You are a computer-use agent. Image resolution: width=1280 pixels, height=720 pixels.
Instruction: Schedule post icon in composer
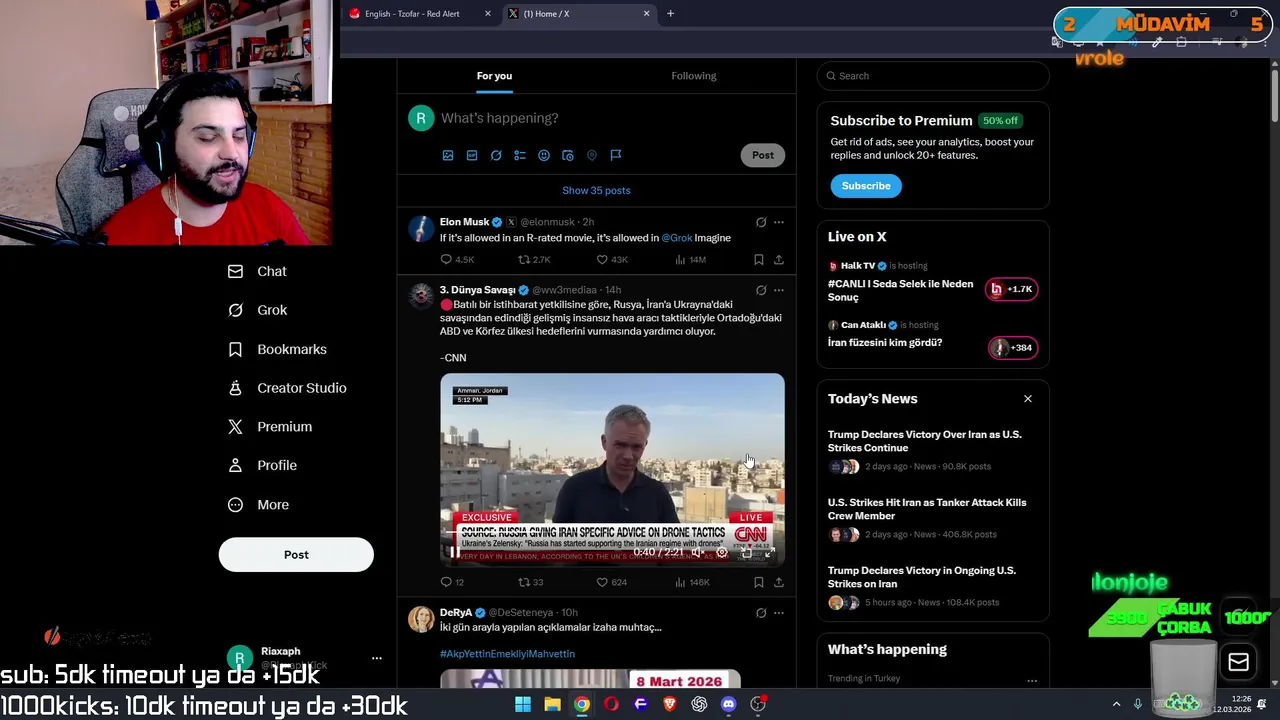pos(568,155)
